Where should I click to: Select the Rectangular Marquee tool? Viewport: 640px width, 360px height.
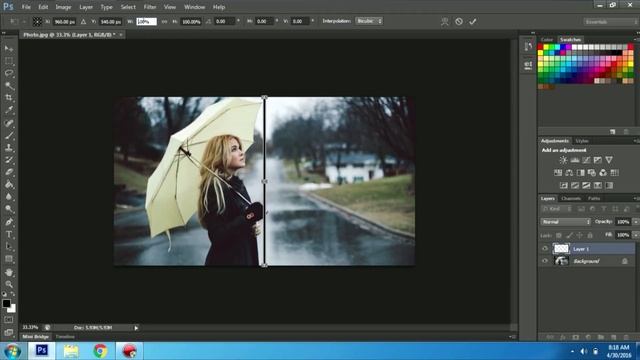point(9,61)
